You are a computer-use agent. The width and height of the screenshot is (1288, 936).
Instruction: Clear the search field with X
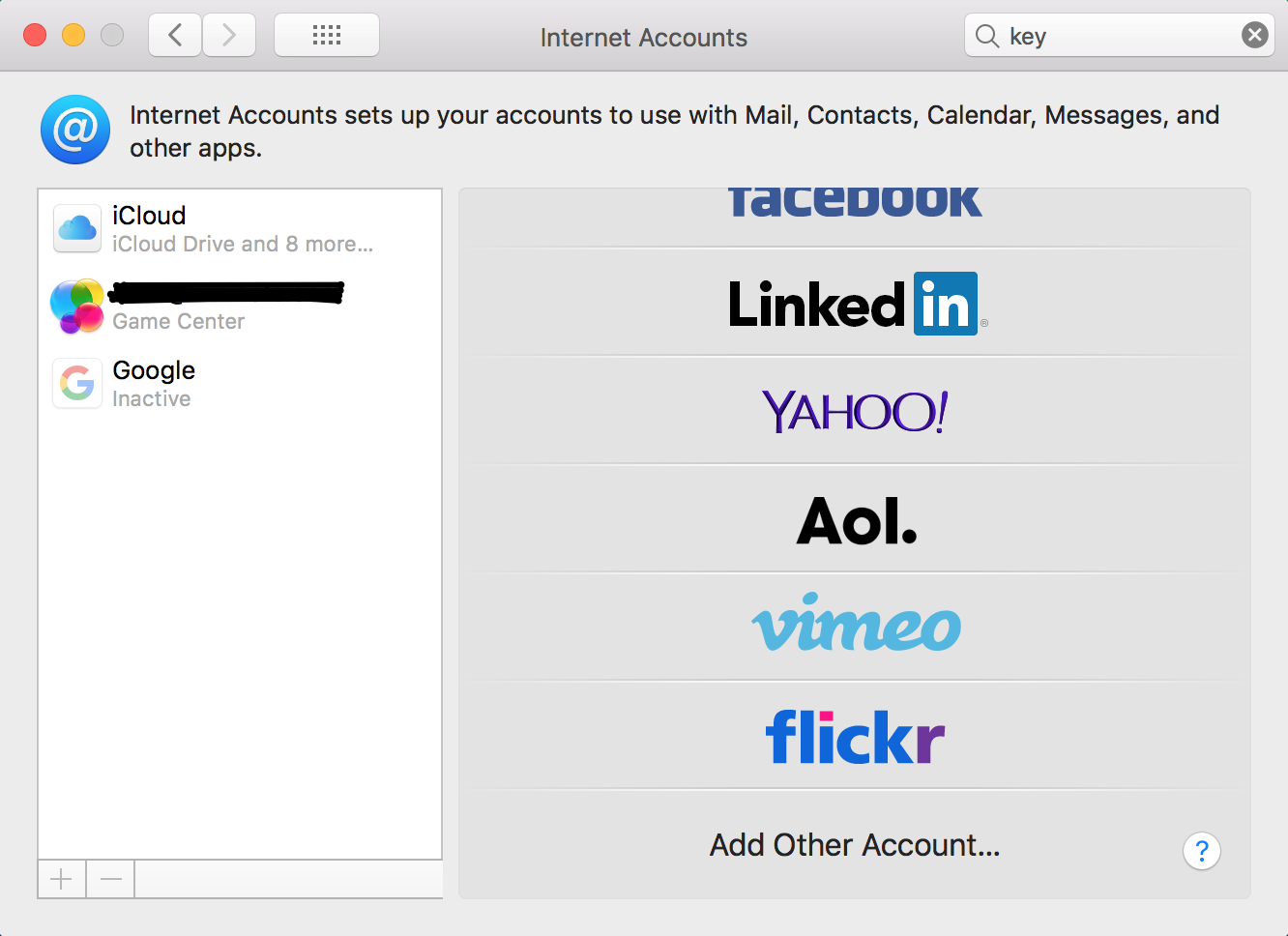tap(1254, 36)
